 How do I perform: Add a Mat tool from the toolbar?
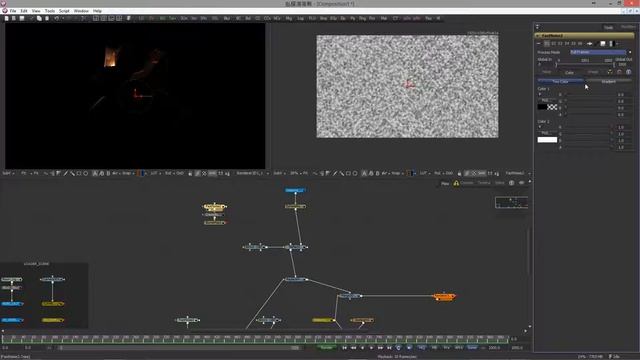click(x=384, y=18)
